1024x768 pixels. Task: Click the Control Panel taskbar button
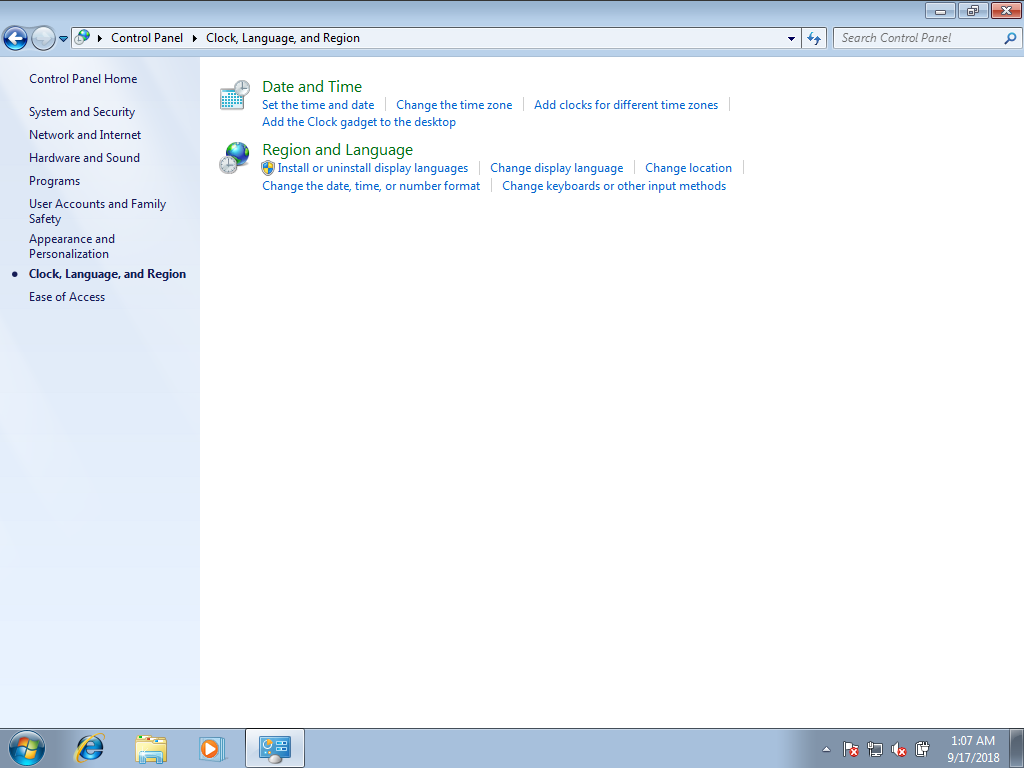pos(275,748)
